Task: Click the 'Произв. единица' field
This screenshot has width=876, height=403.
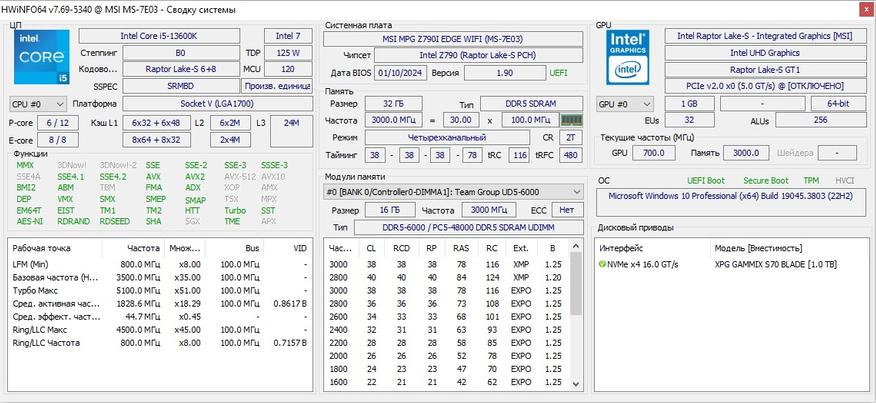Action: click(277, 87)
